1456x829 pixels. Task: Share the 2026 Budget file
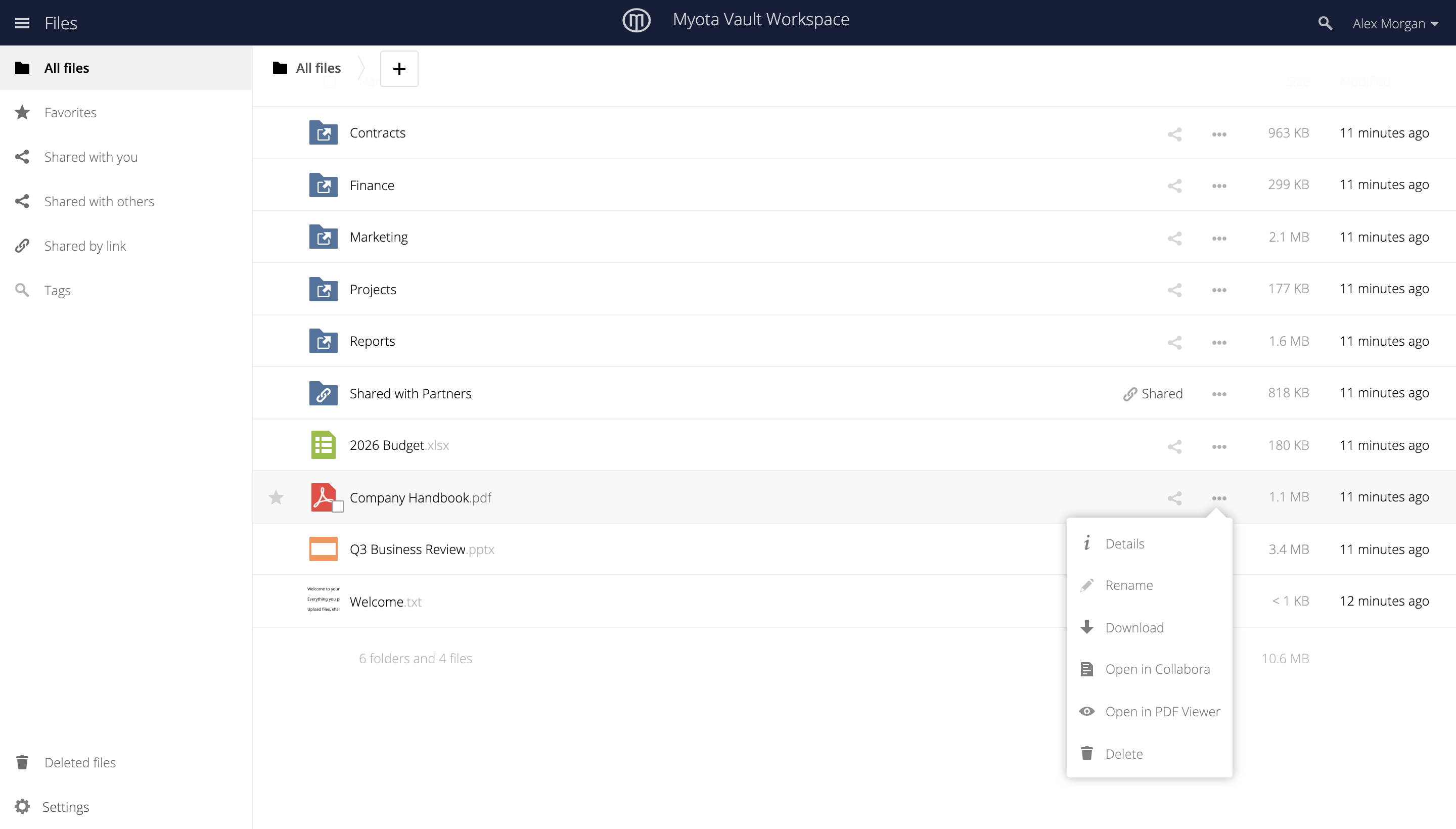[1174, 446]
